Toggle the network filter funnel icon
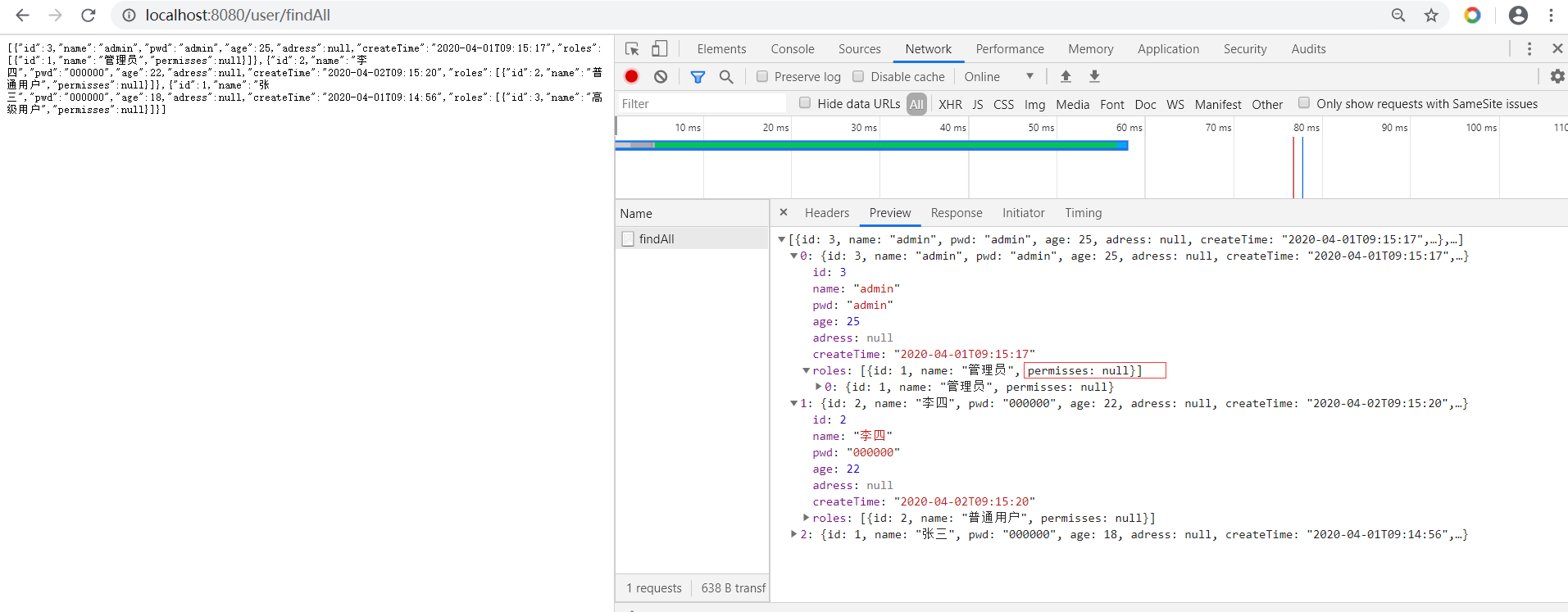The height and width of the screenshot is (612, 1568). (698, 76)
